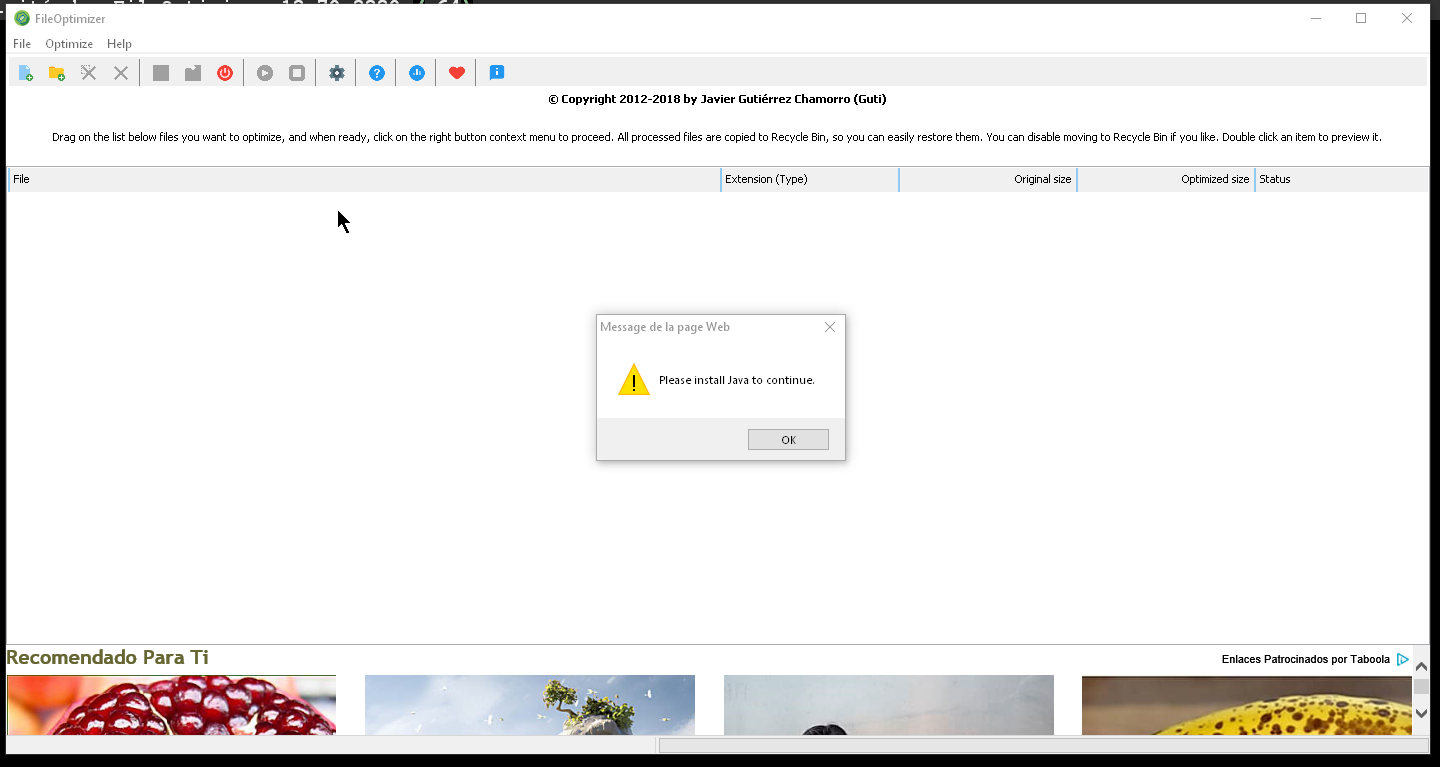The height and width of the screenshot is (767, 1440).
Task: Click the blue statistics chart icon
Action: tap(417, 73)
